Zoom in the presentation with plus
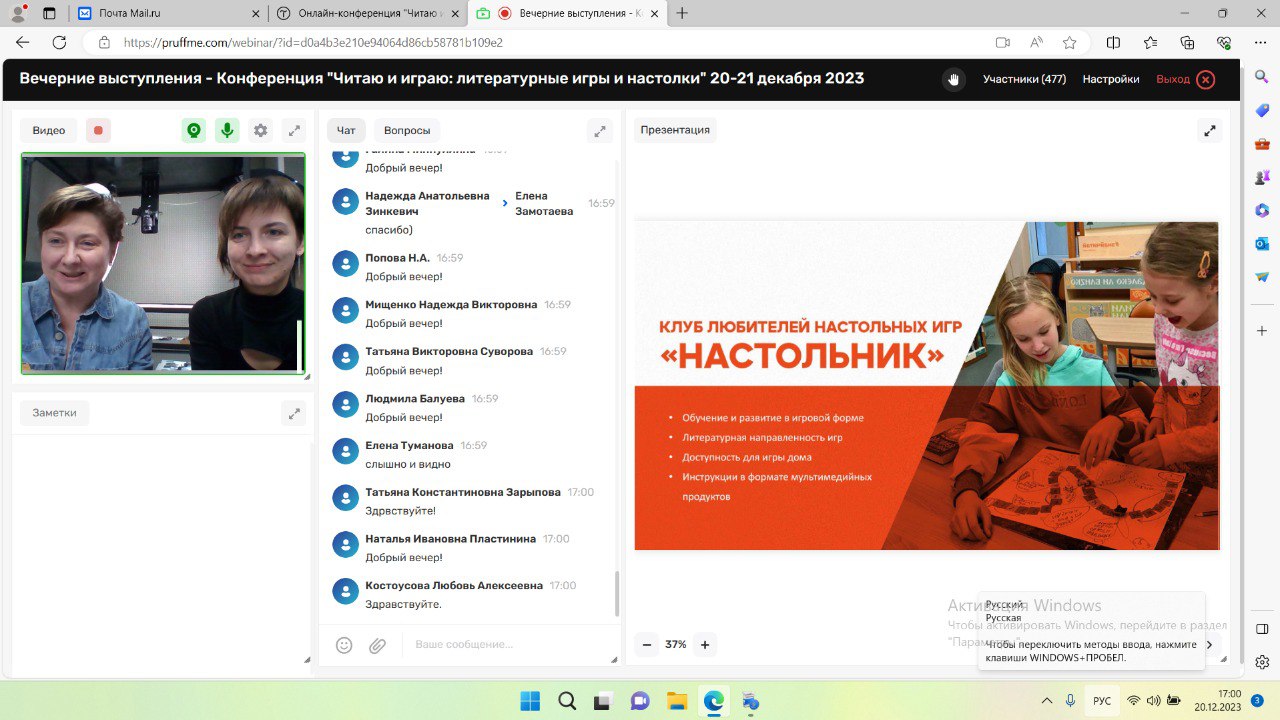The image size is (1280, 720). tap(705, 645)
